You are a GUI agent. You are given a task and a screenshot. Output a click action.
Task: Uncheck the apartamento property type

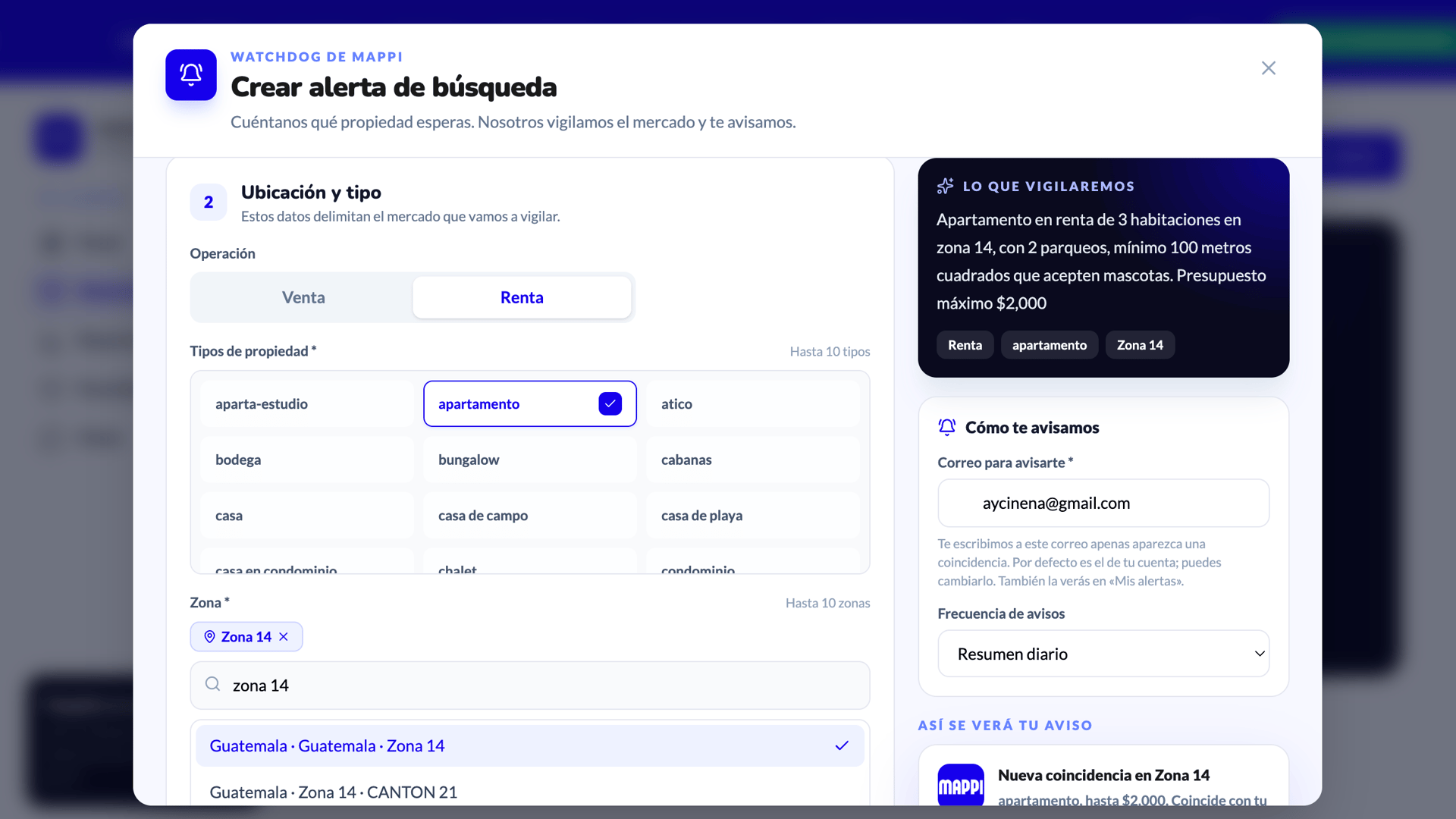click(x=529, y=403)
